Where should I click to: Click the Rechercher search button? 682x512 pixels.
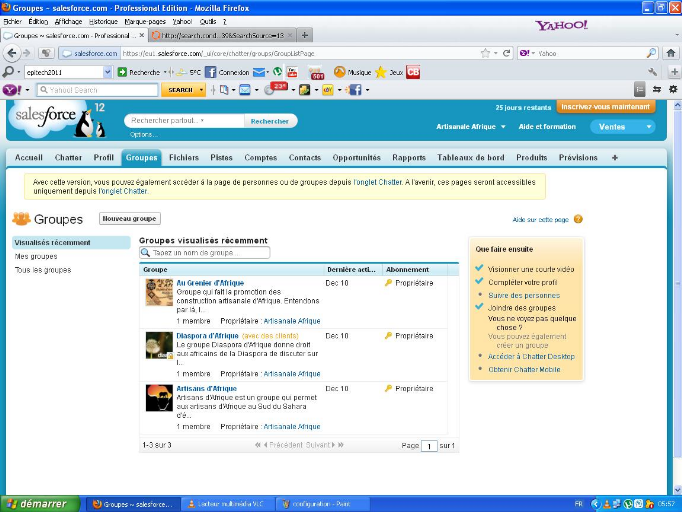pos(270,121)
